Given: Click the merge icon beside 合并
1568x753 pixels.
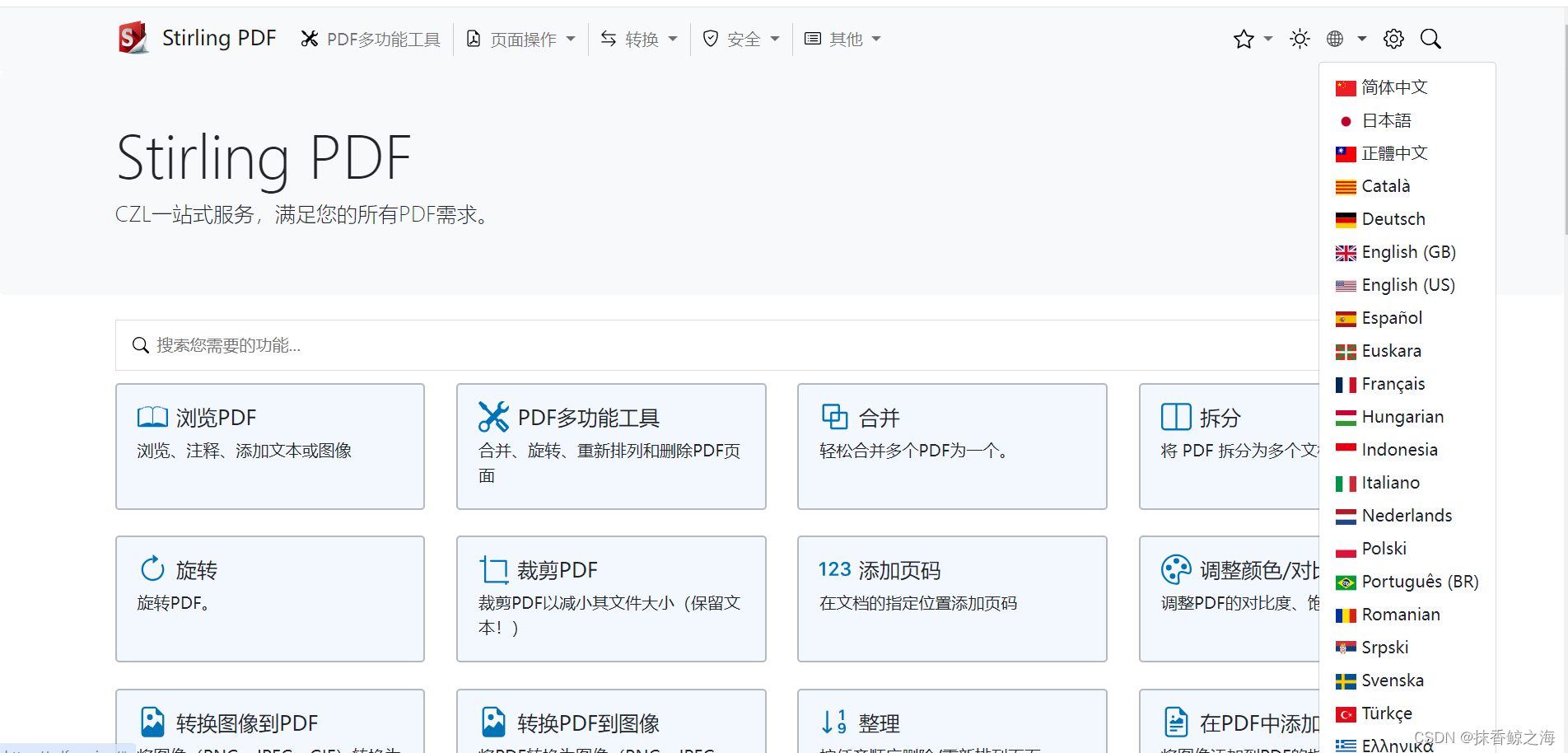Looking at the screenshot, I should pos(834,417).
